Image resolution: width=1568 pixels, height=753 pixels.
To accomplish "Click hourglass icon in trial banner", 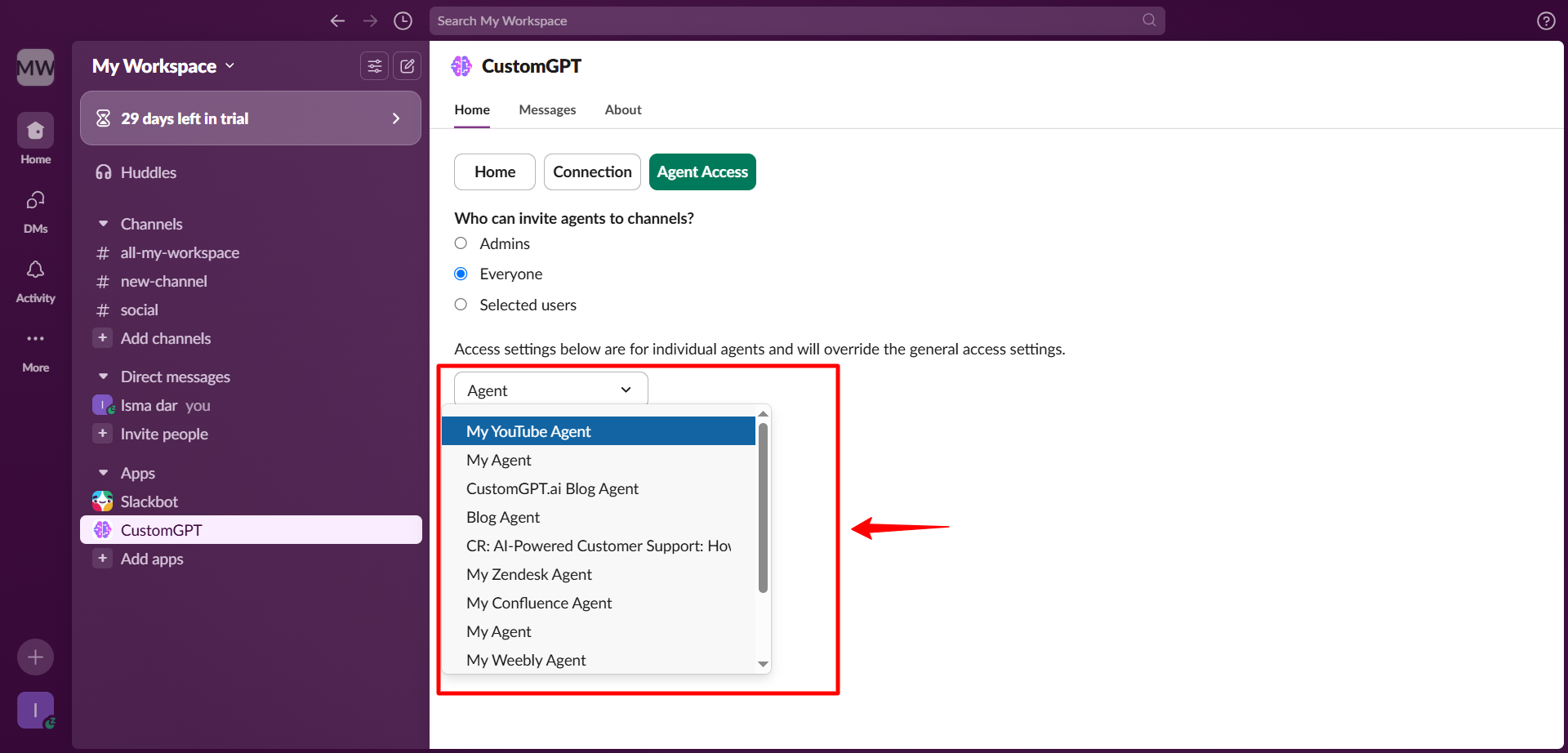I will point(103,118).
